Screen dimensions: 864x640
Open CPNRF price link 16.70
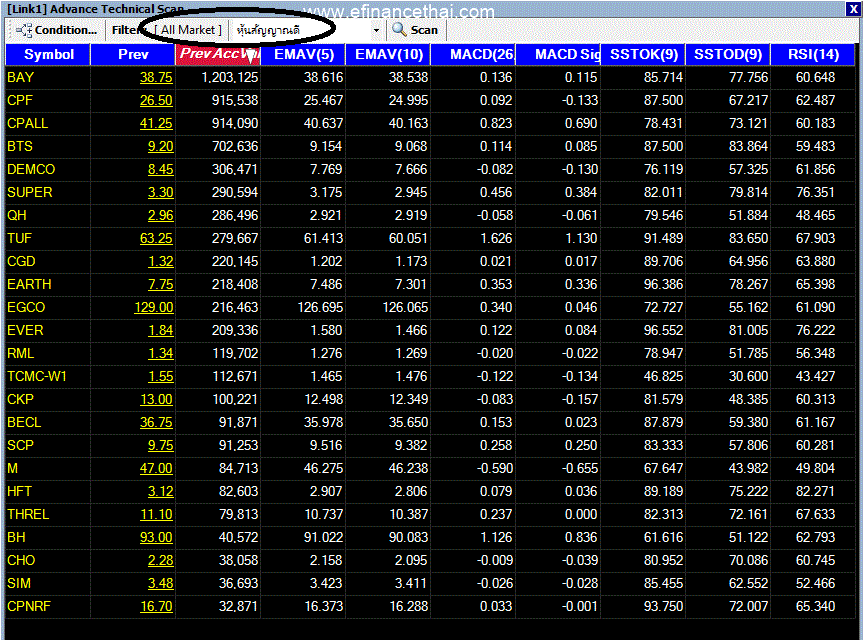[x=156, y=607]
